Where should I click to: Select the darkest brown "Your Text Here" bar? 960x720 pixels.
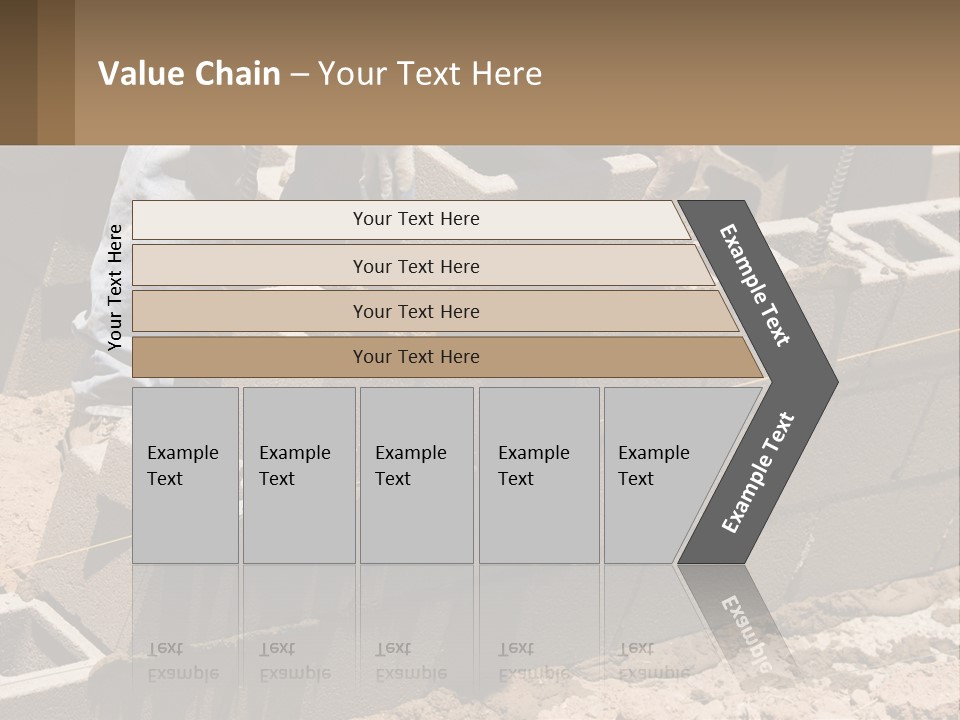pyautogui.click(x=416, y=357)
